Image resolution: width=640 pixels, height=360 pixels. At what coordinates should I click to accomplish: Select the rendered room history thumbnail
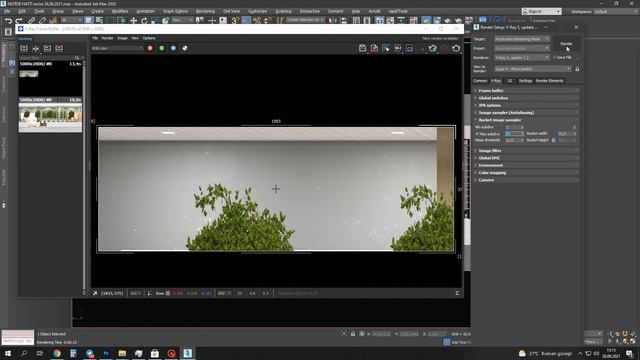[x=50, y=117]
